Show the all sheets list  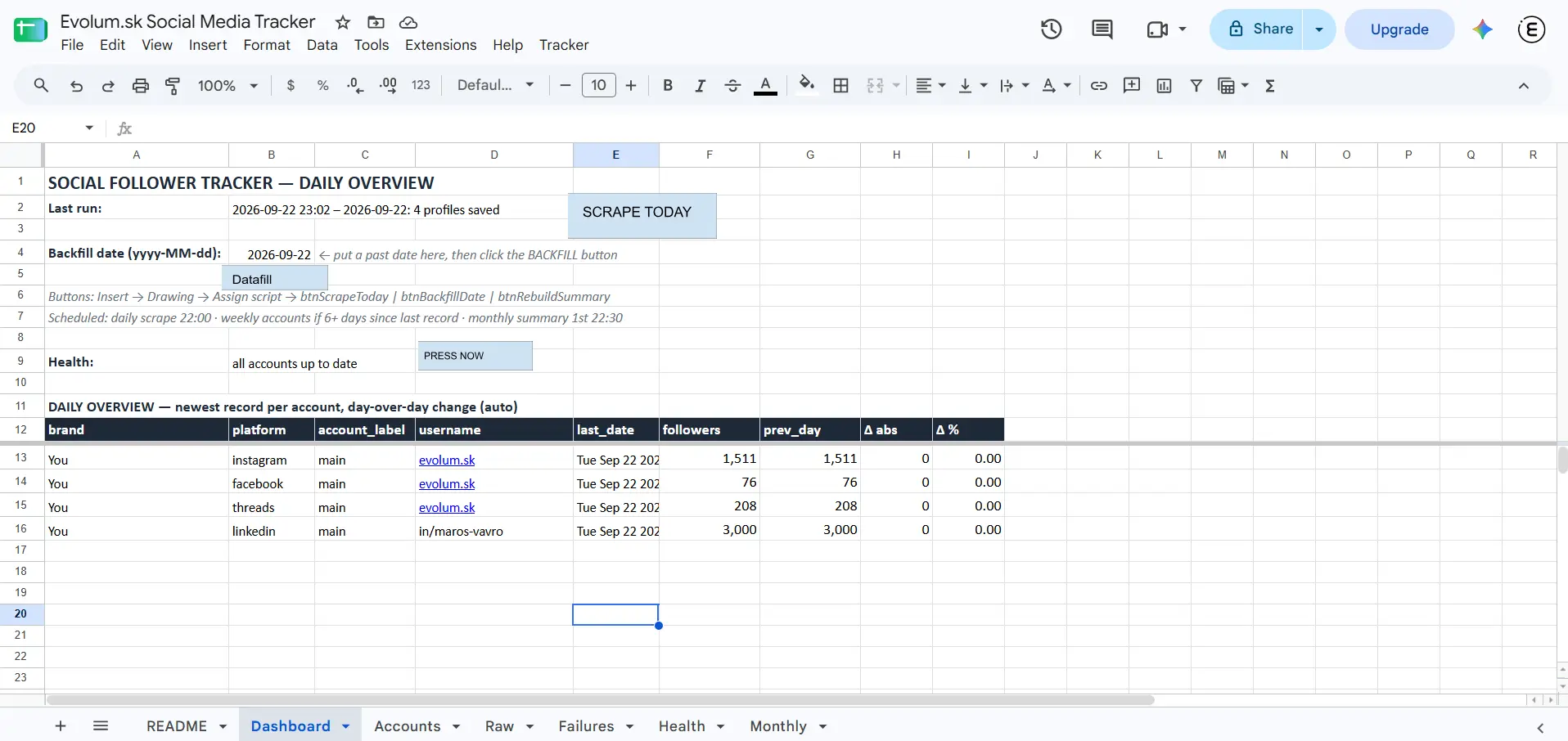click(x=101, y=726)
